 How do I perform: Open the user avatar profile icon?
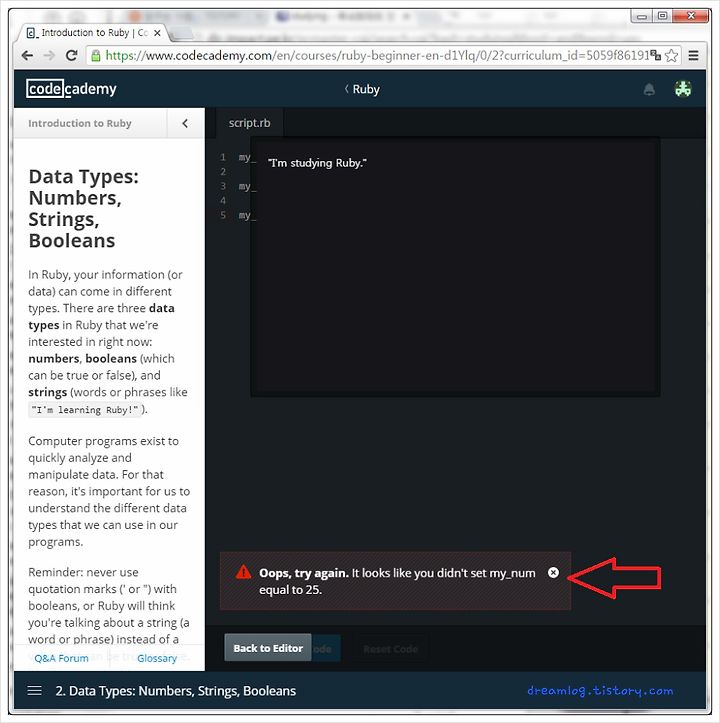tap(683, 89)
